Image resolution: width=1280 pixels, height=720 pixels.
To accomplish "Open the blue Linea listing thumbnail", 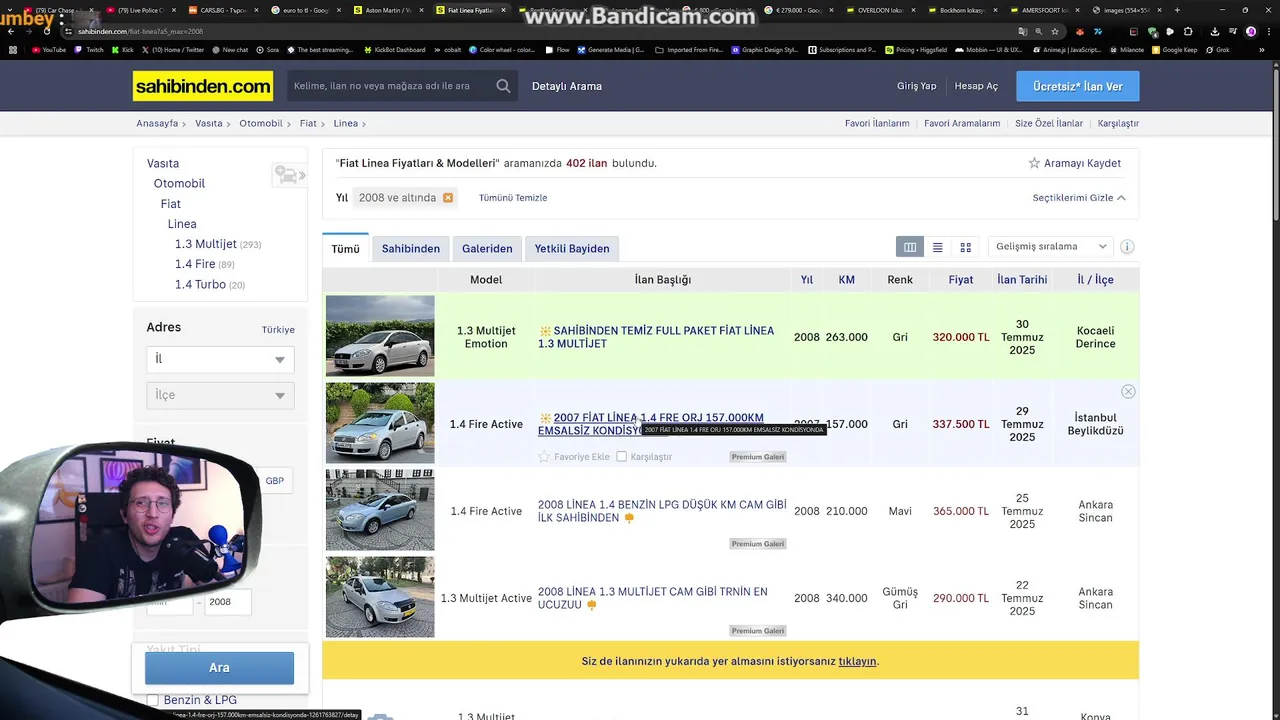I will tap(380, 510).
